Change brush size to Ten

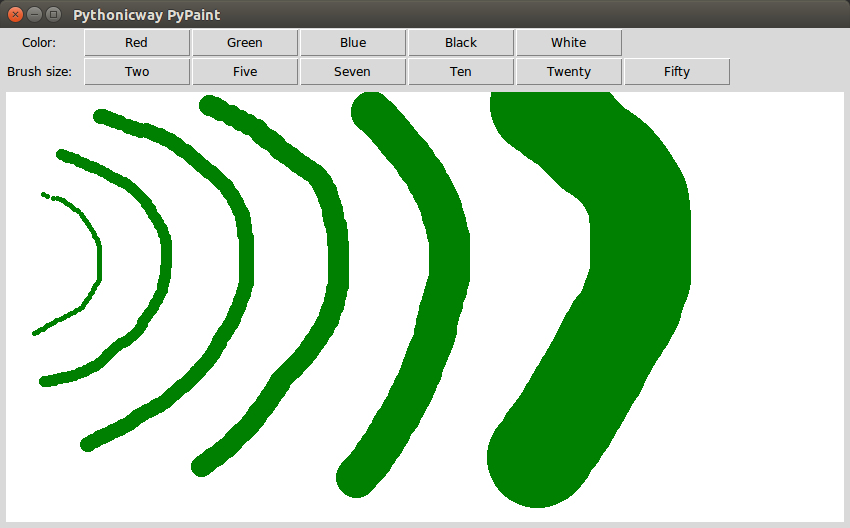(x=460, y=72)
